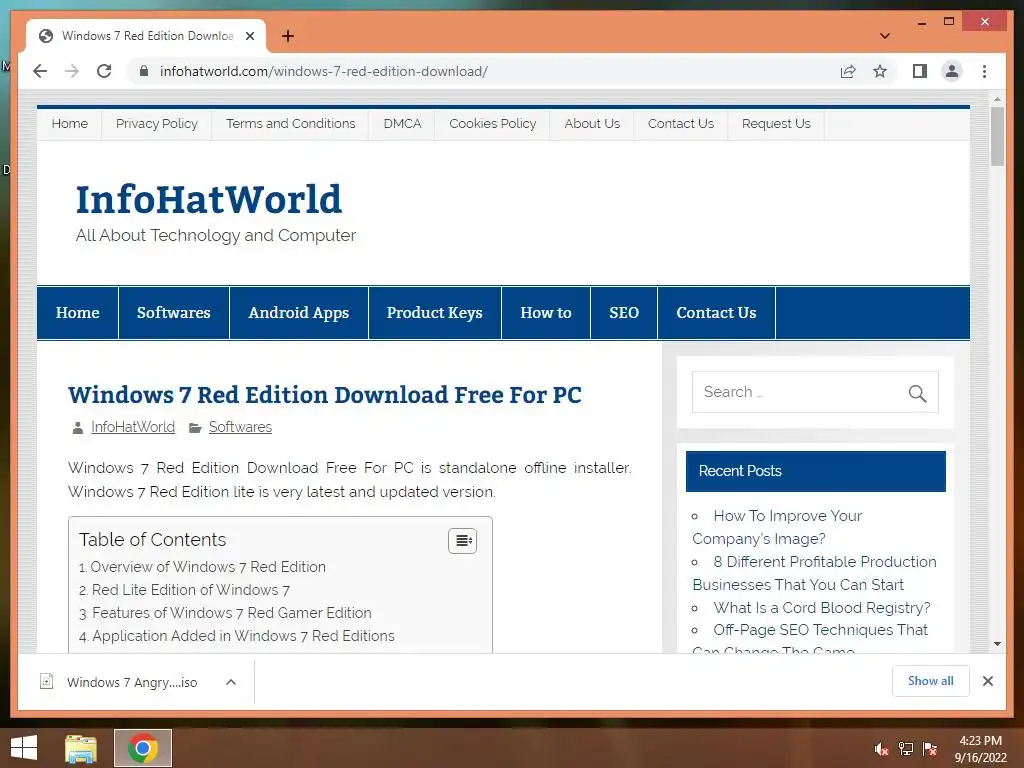The image size is (1024, 768).
Task: Open the Privacy Policy page
Action: [x=157, y=123]
